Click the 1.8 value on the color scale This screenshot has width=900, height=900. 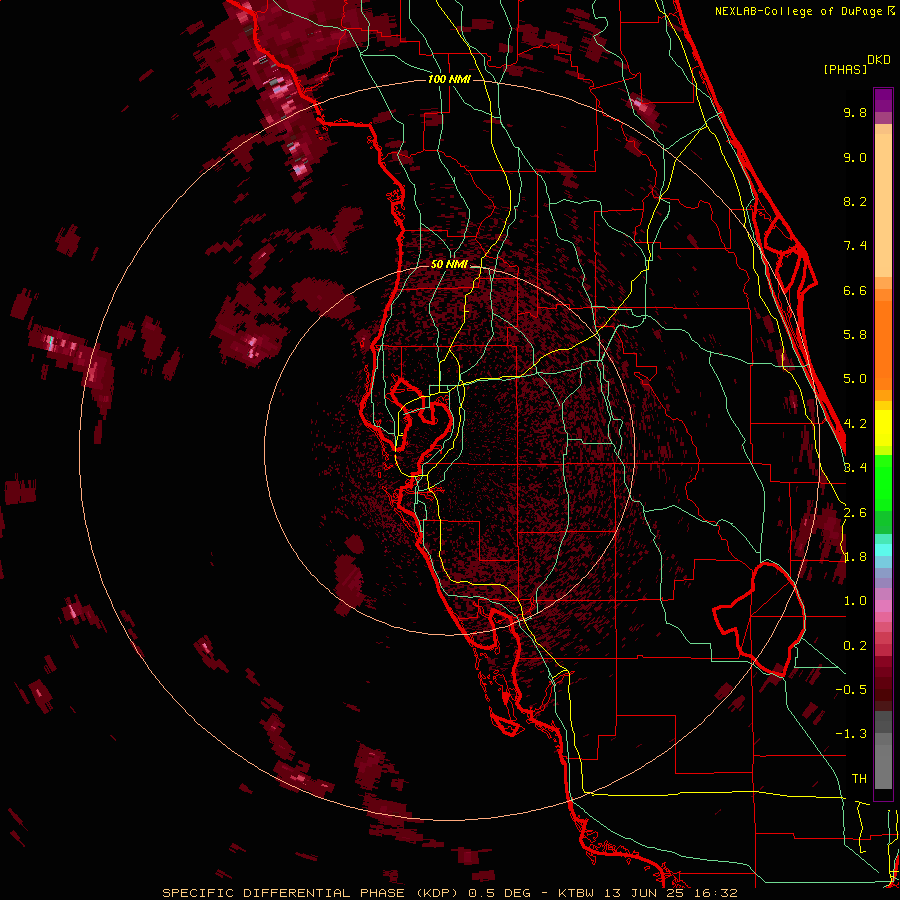tap(855, 557)
